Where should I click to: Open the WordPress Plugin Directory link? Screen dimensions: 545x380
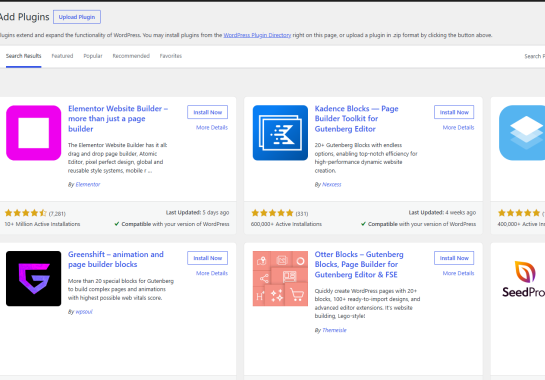257,35
